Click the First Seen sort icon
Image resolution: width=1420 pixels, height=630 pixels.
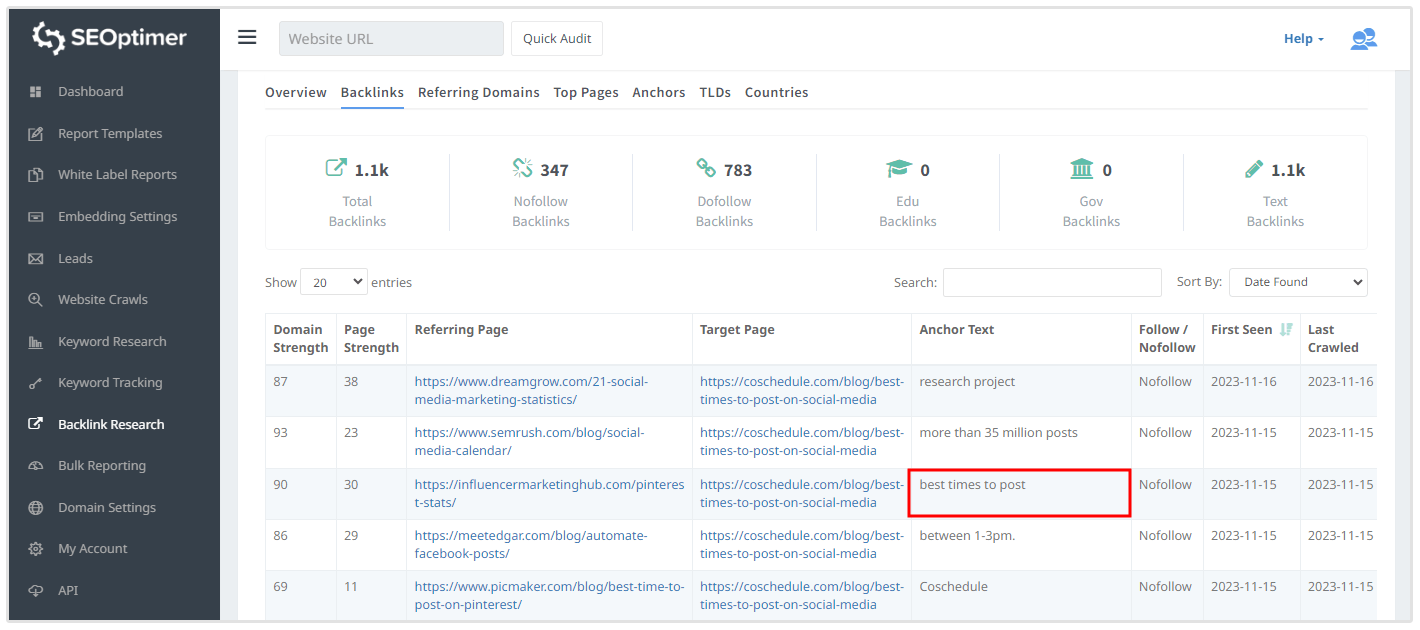click(1286, 330)
